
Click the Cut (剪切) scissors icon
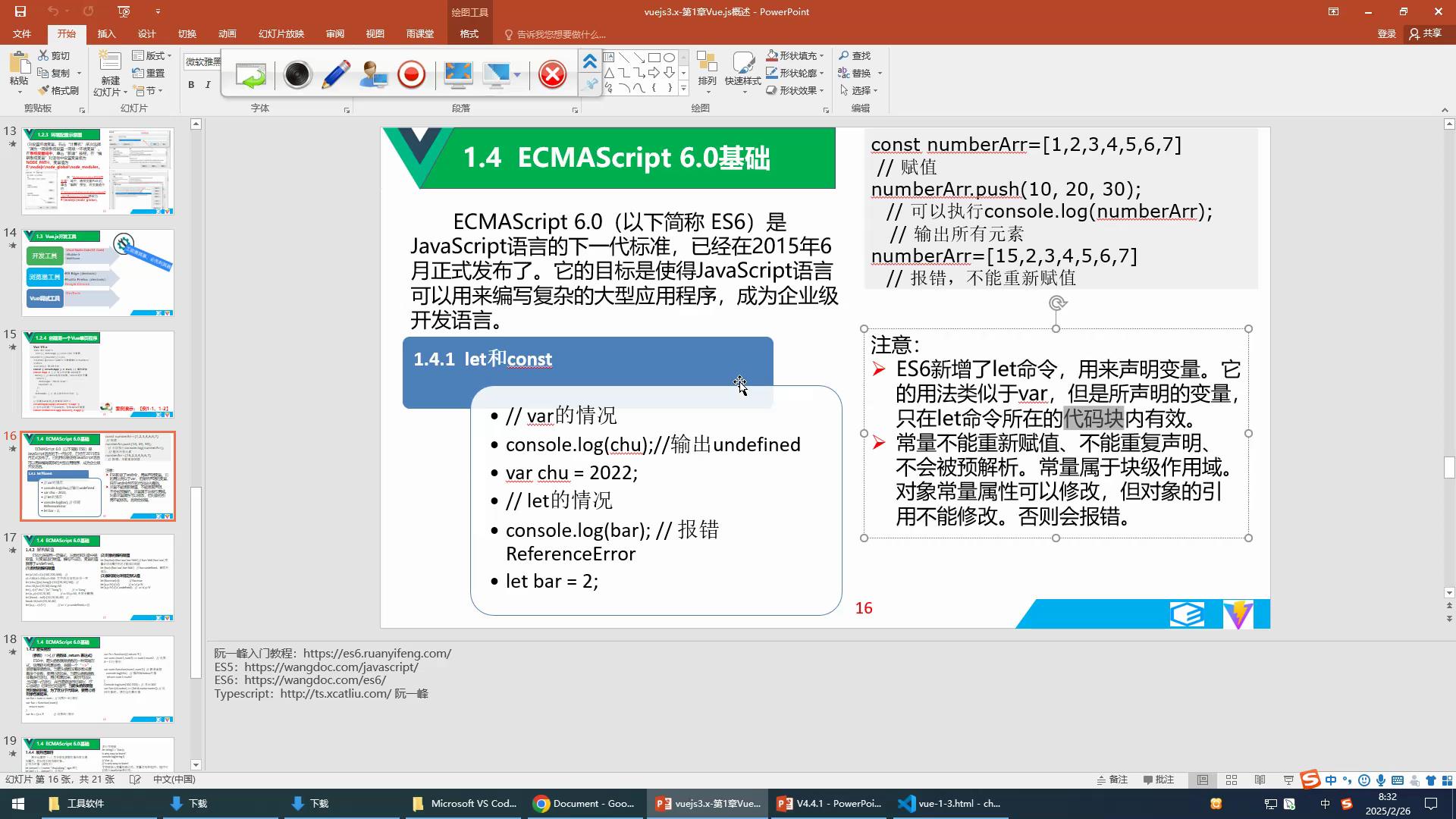pyautogui.click(x=44, y=55)
